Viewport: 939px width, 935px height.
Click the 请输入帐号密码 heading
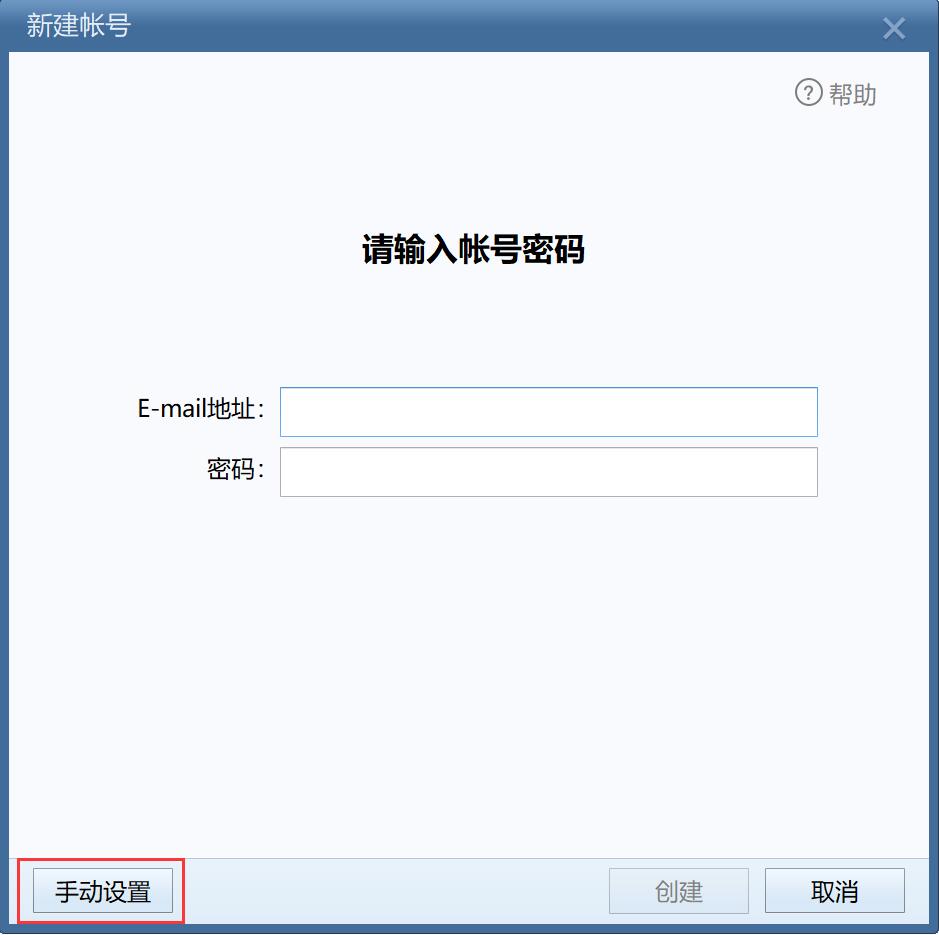473,249
